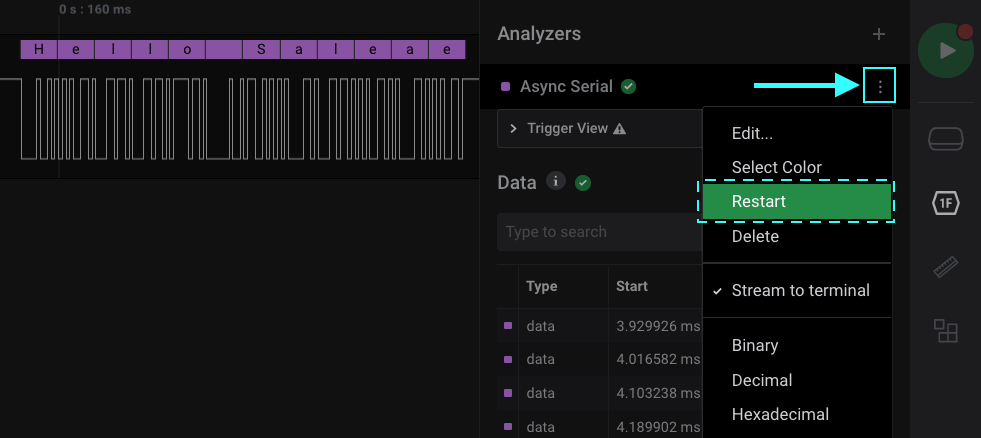Click Edit... in the analyzer menu
The image size is (981, 438).
coord(752,134)
